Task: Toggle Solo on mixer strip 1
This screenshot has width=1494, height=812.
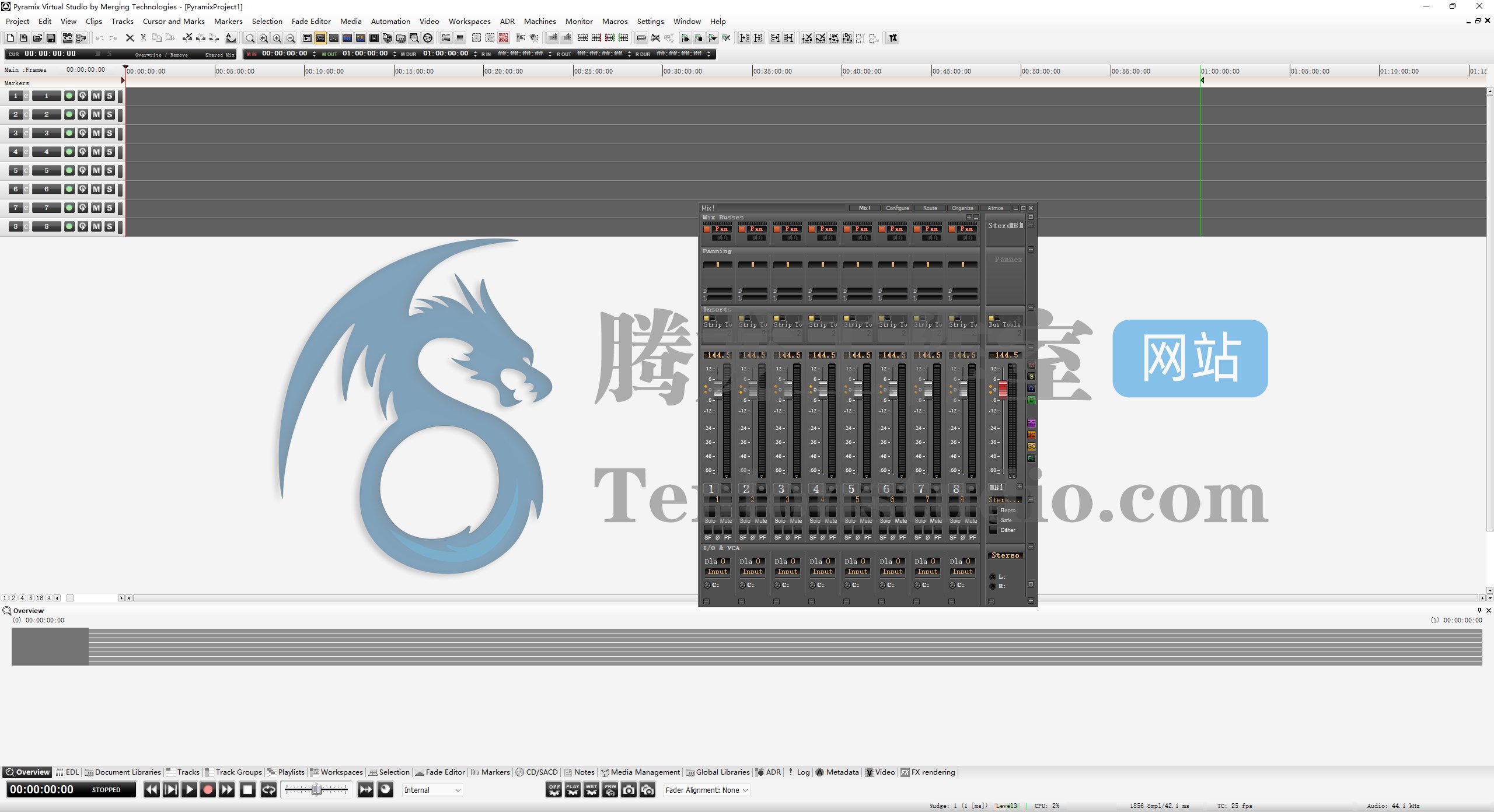Action: tap(710, 512)
